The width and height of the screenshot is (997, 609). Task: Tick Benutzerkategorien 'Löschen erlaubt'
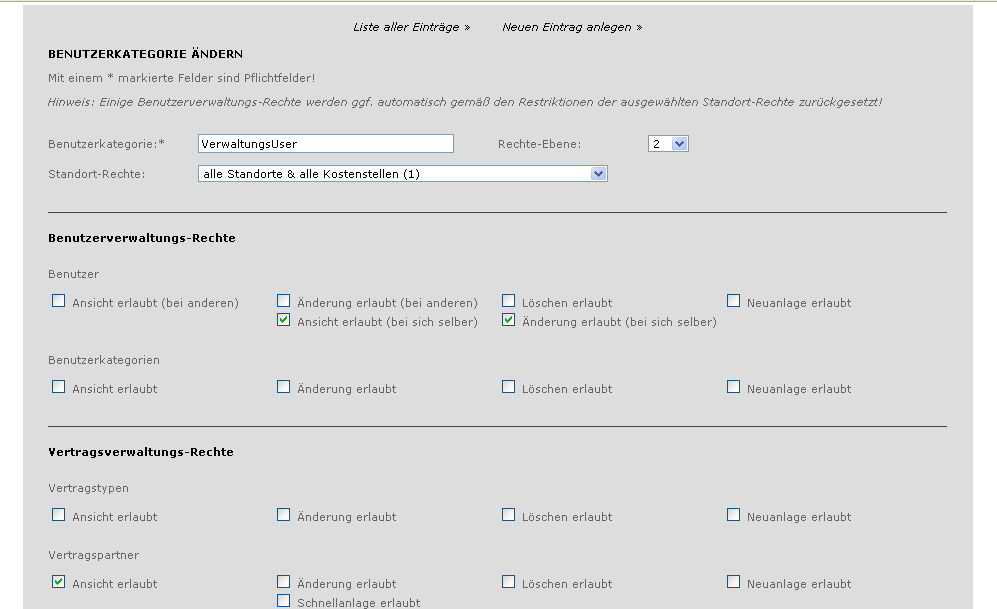tap(509, 387)
